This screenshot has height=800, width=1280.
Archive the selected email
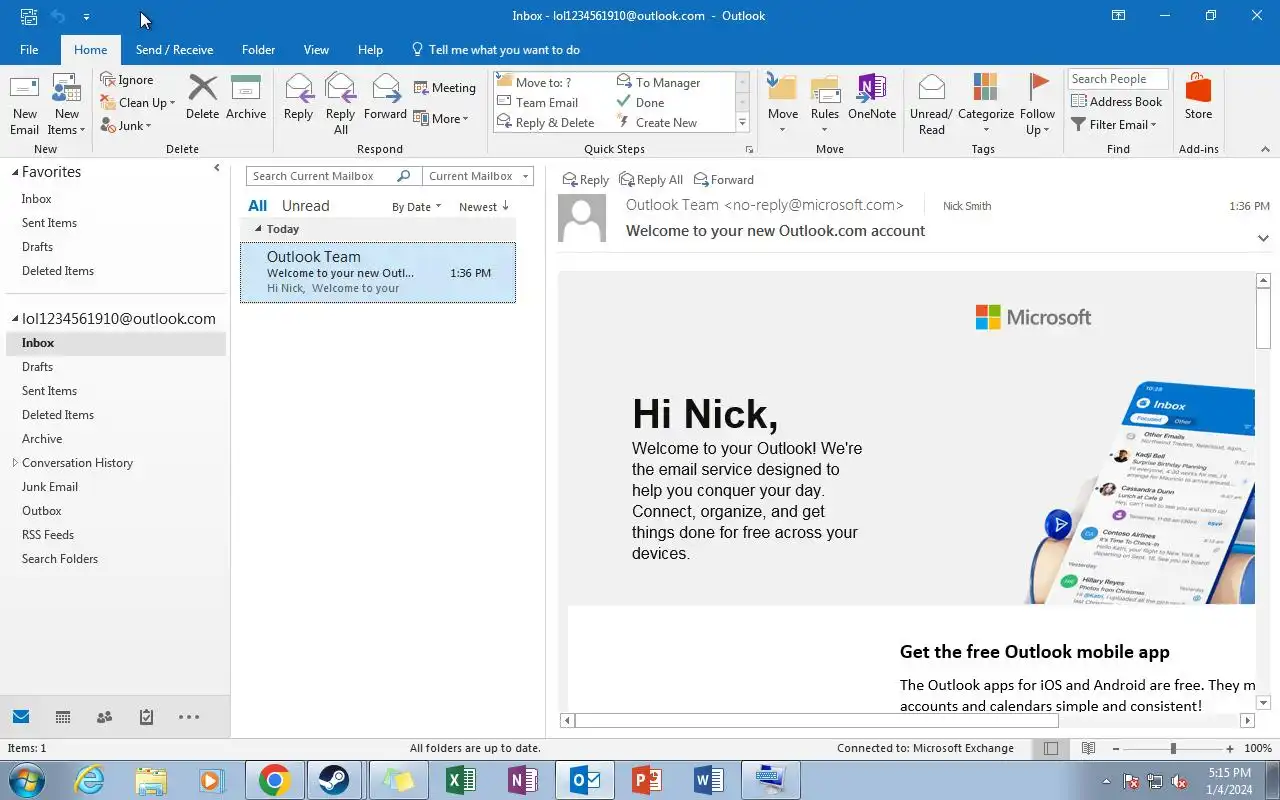[246, 98]
